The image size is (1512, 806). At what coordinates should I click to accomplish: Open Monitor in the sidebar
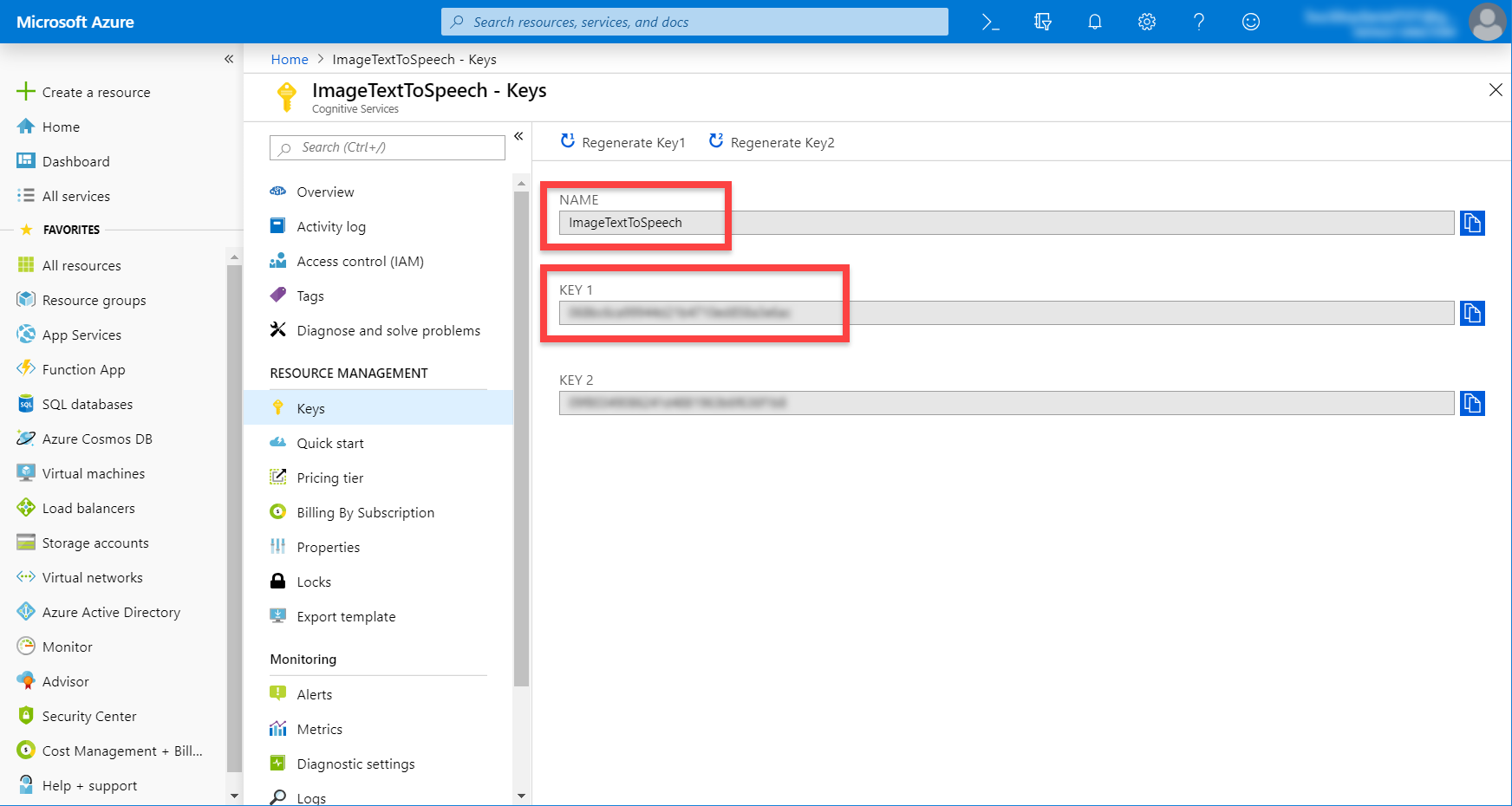pos(55,647)
